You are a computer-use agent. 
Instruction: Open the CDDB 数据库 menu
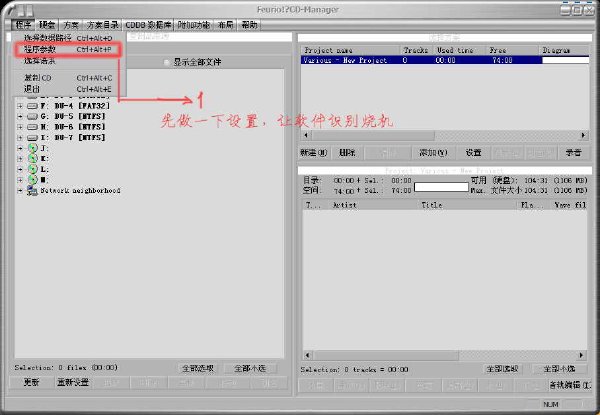[x=148, y=25]
